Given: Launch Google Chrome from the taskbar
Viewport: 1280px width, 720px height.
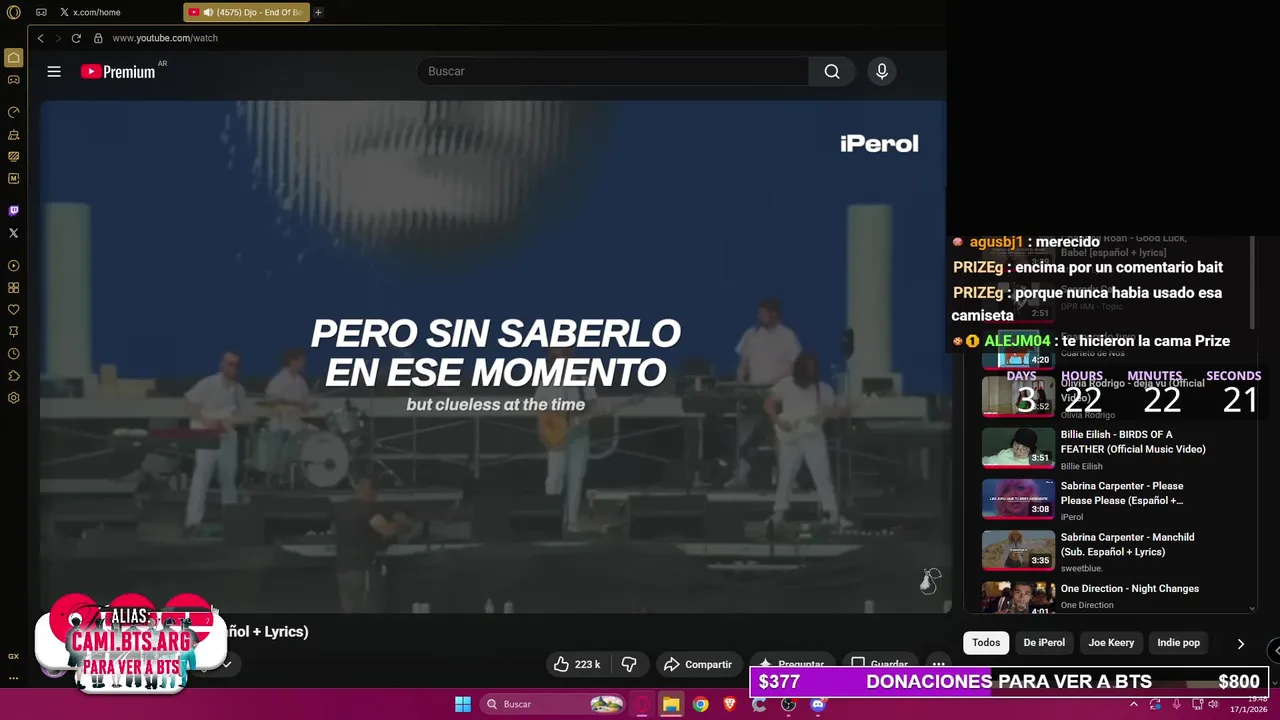Looking at the screenshot, I should tap(701, 704).
